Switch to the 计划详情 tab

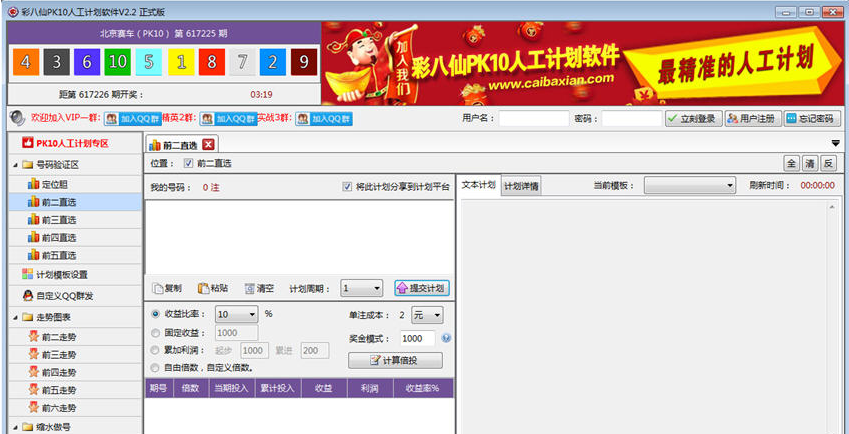click(x=521, y=186)
